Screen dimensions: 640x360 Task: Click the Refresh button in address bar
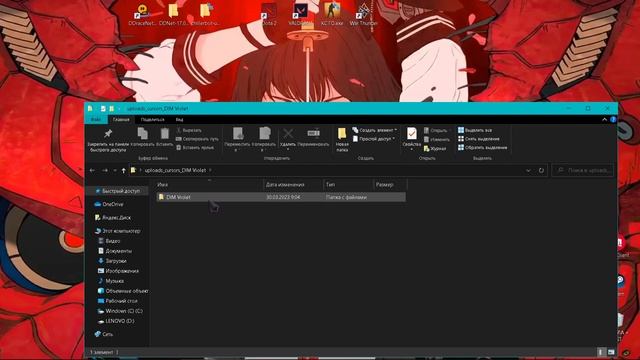(x=541, y=170)
